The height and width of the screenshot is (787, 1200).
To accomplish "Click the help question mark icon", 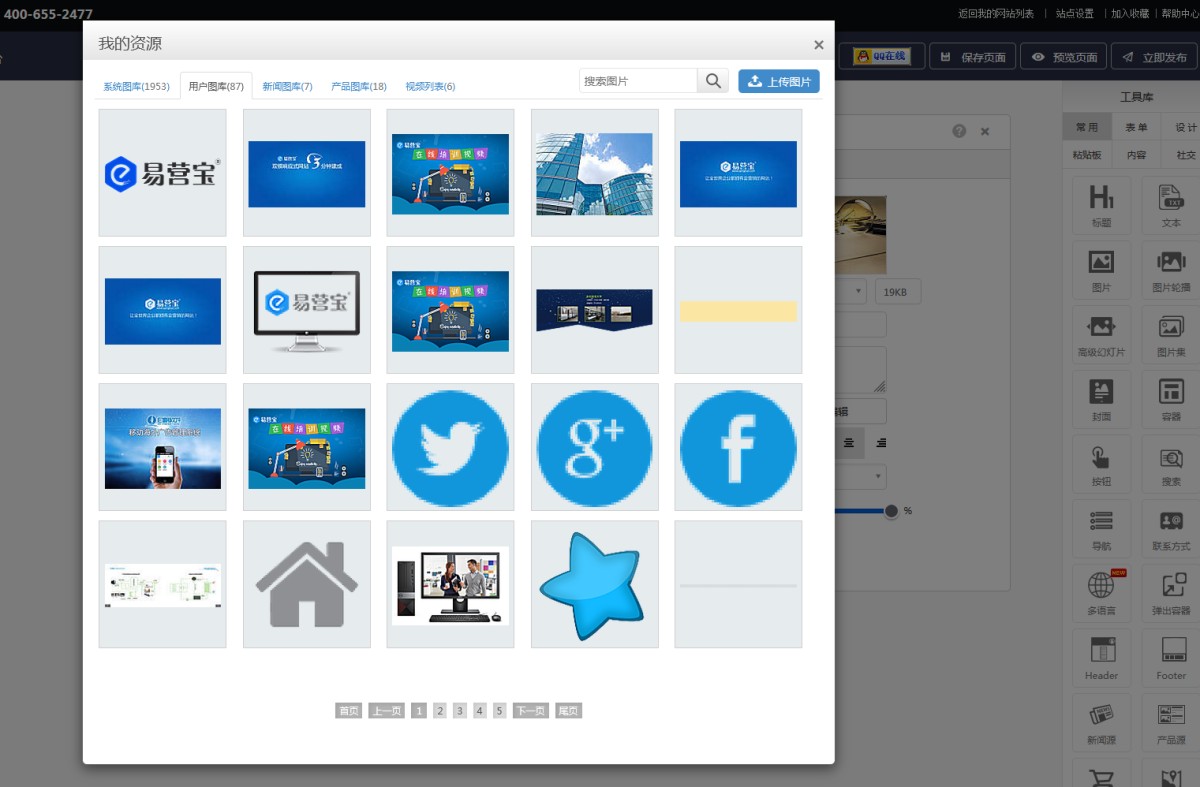I will click(959, 131).
